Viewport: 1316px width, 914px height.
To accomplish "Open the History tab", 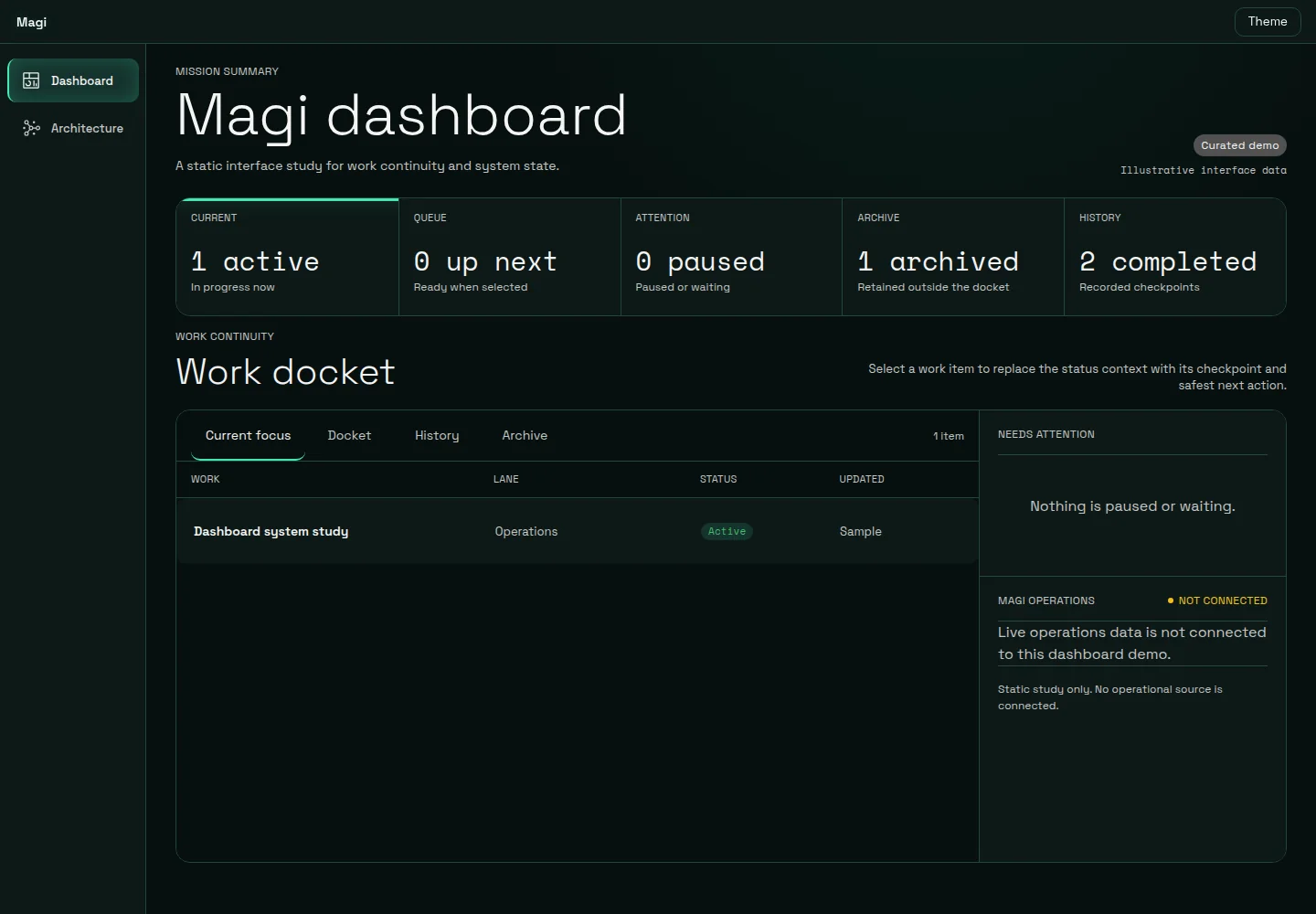I will point(437,435).
